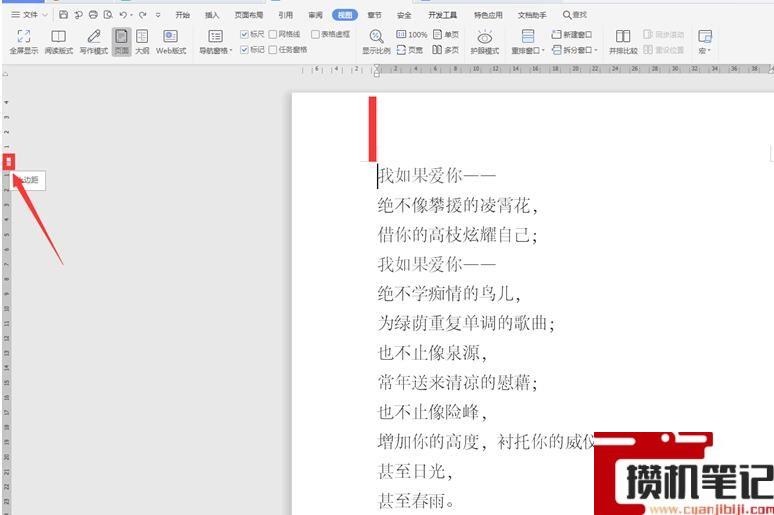The image size is (774, 515).
Task: Open Reading layout (阅读版式)
Action: pyautogui.click(x=59, y=41)
